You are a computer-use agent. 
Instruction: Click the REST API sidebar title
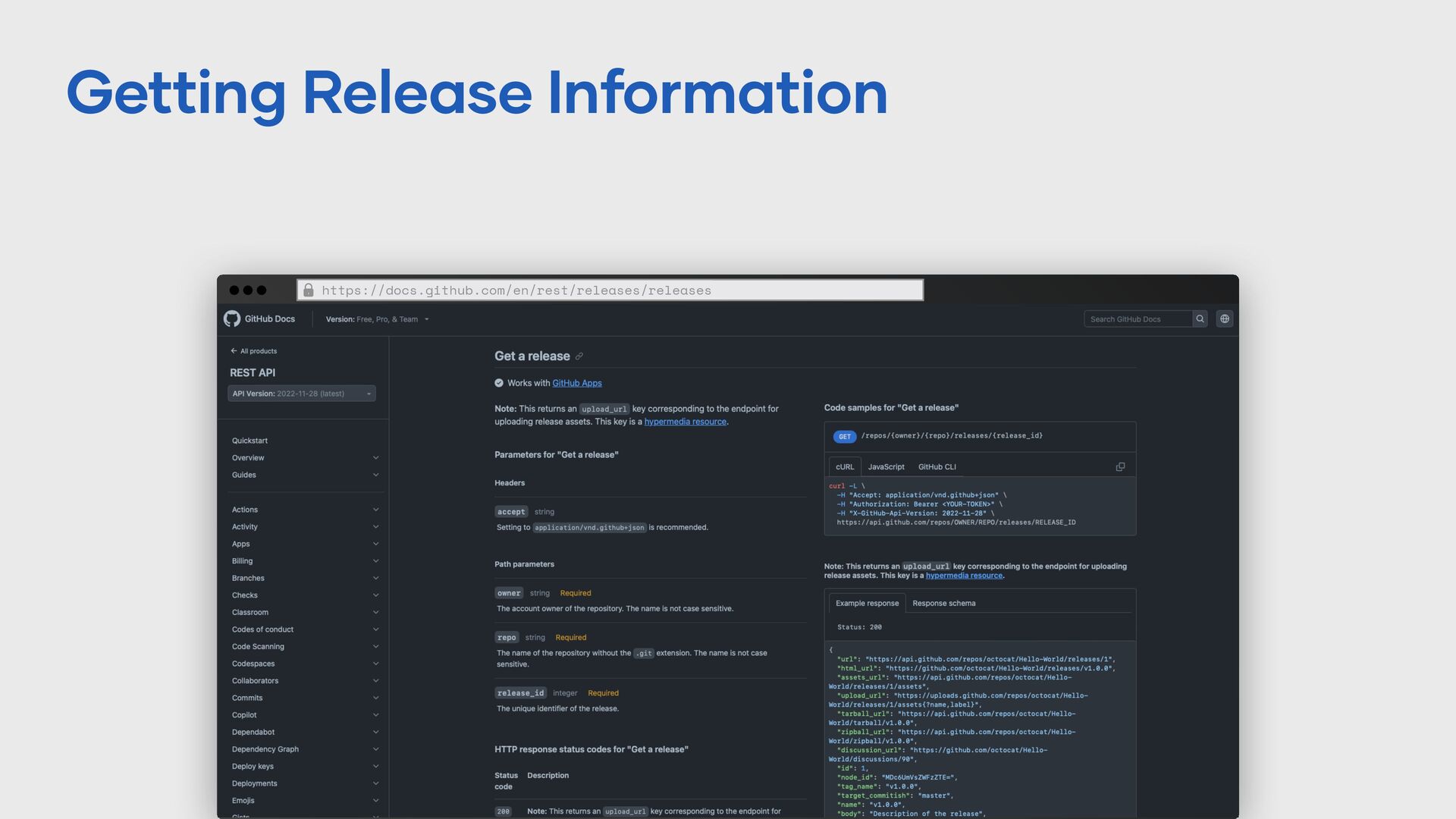tap(253, 373)
